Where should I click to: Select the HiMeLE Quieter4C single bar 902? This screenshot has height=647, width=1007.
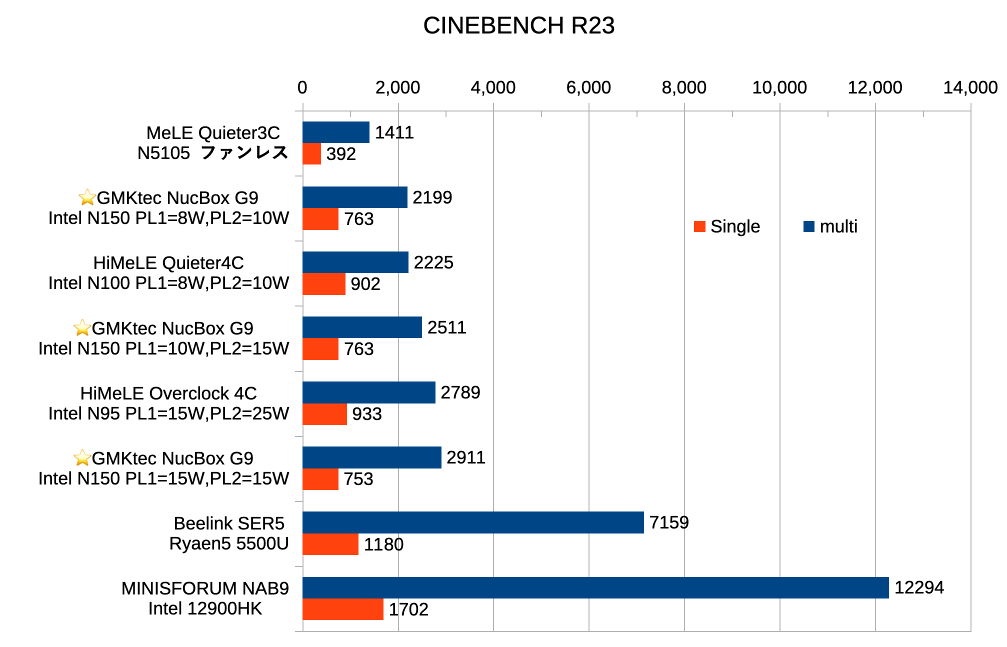point(324,284)
